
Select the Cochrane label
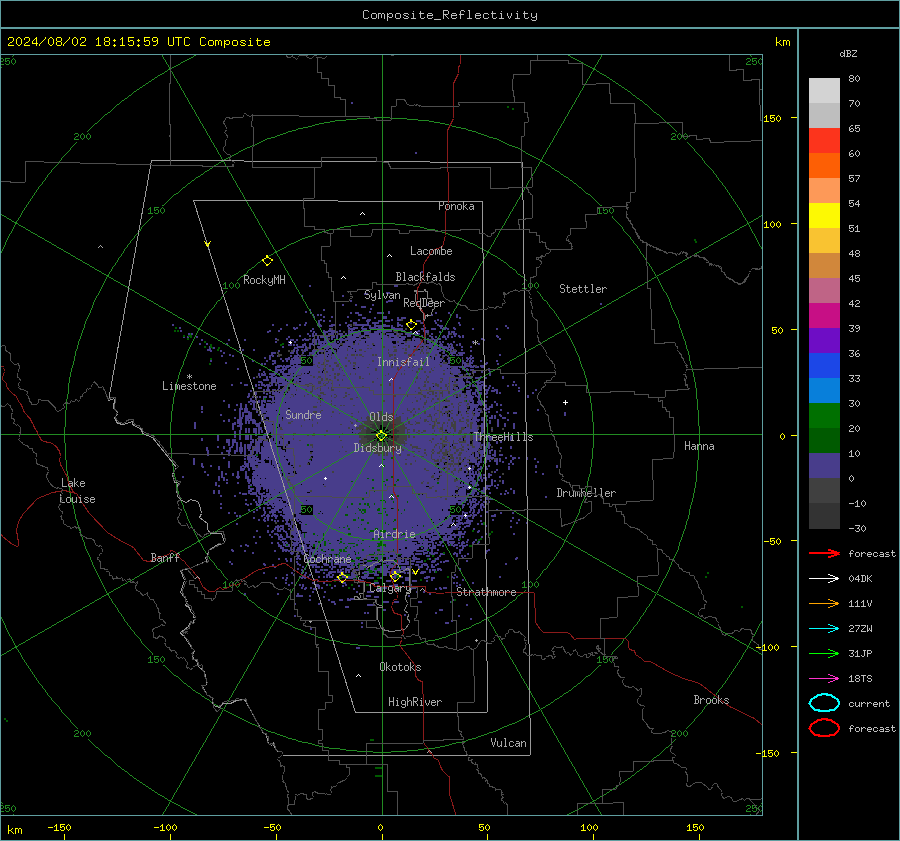tap(327, 559)
